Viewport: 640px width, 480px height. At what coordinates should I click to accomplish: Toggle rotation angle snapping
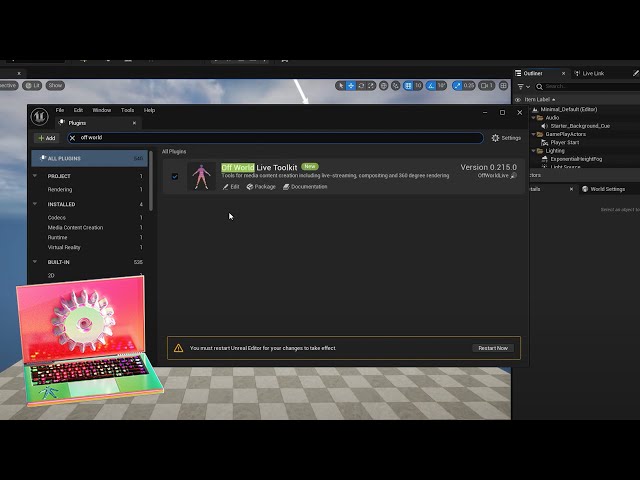click(431, 86)
